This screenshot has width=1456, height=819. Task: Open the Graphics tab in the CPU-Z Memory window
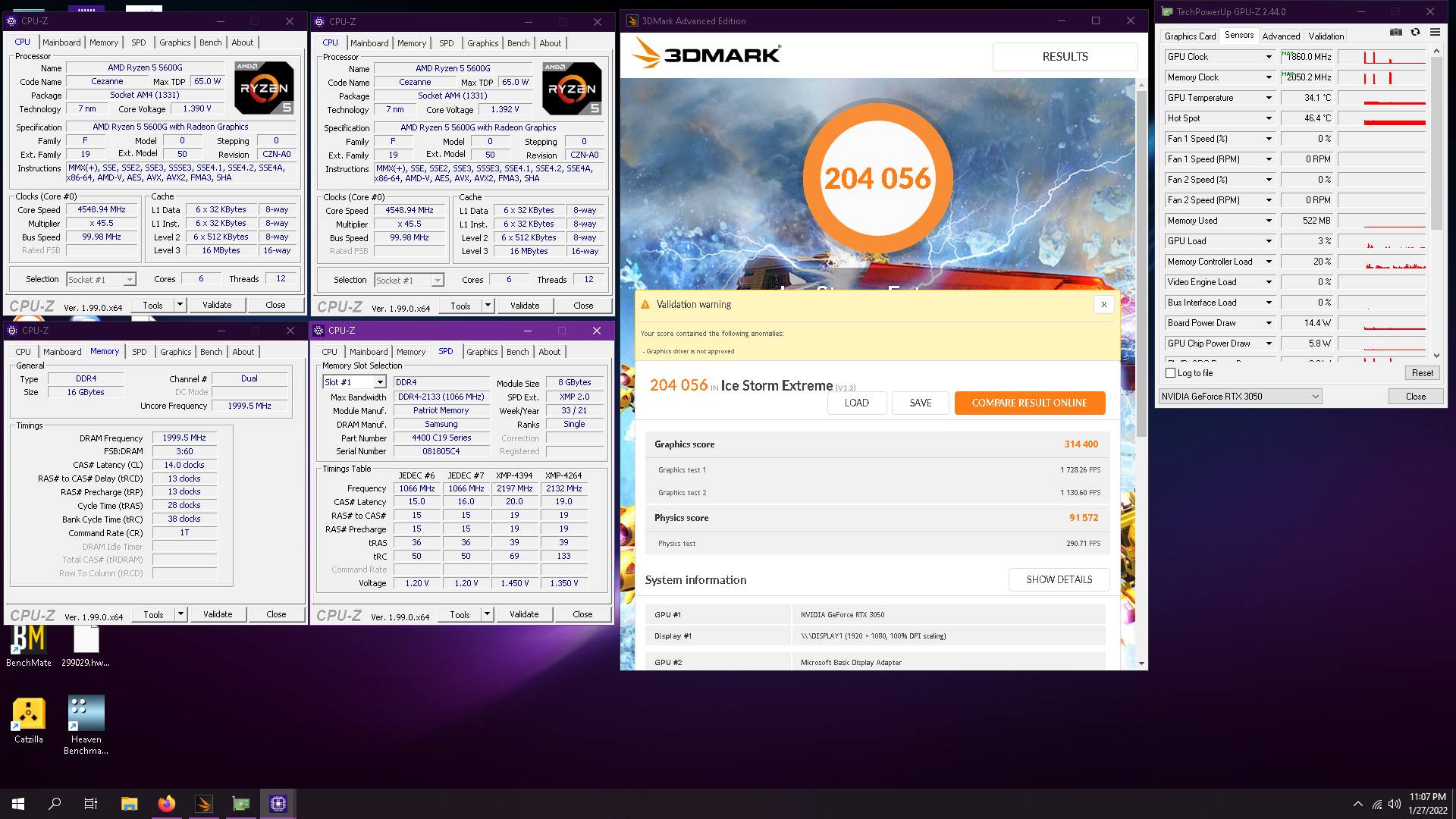point(175,352)
